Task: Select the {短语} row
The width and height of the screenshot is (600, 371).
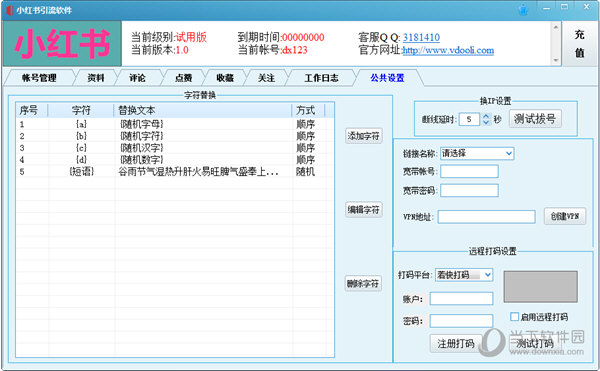Action: 175,171
